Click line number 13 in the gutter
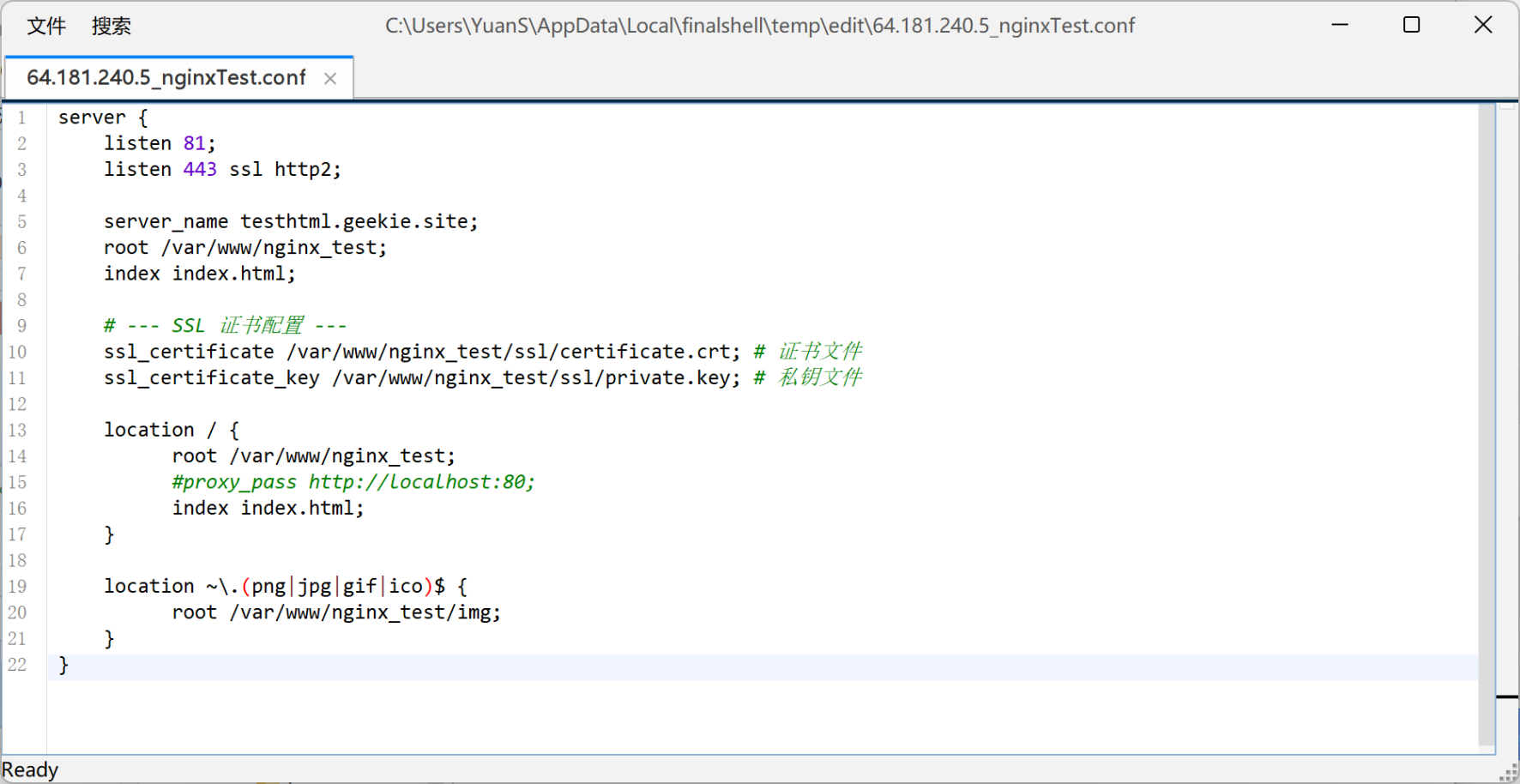Viewport: 1520px width, 784px height. point(18,431)
